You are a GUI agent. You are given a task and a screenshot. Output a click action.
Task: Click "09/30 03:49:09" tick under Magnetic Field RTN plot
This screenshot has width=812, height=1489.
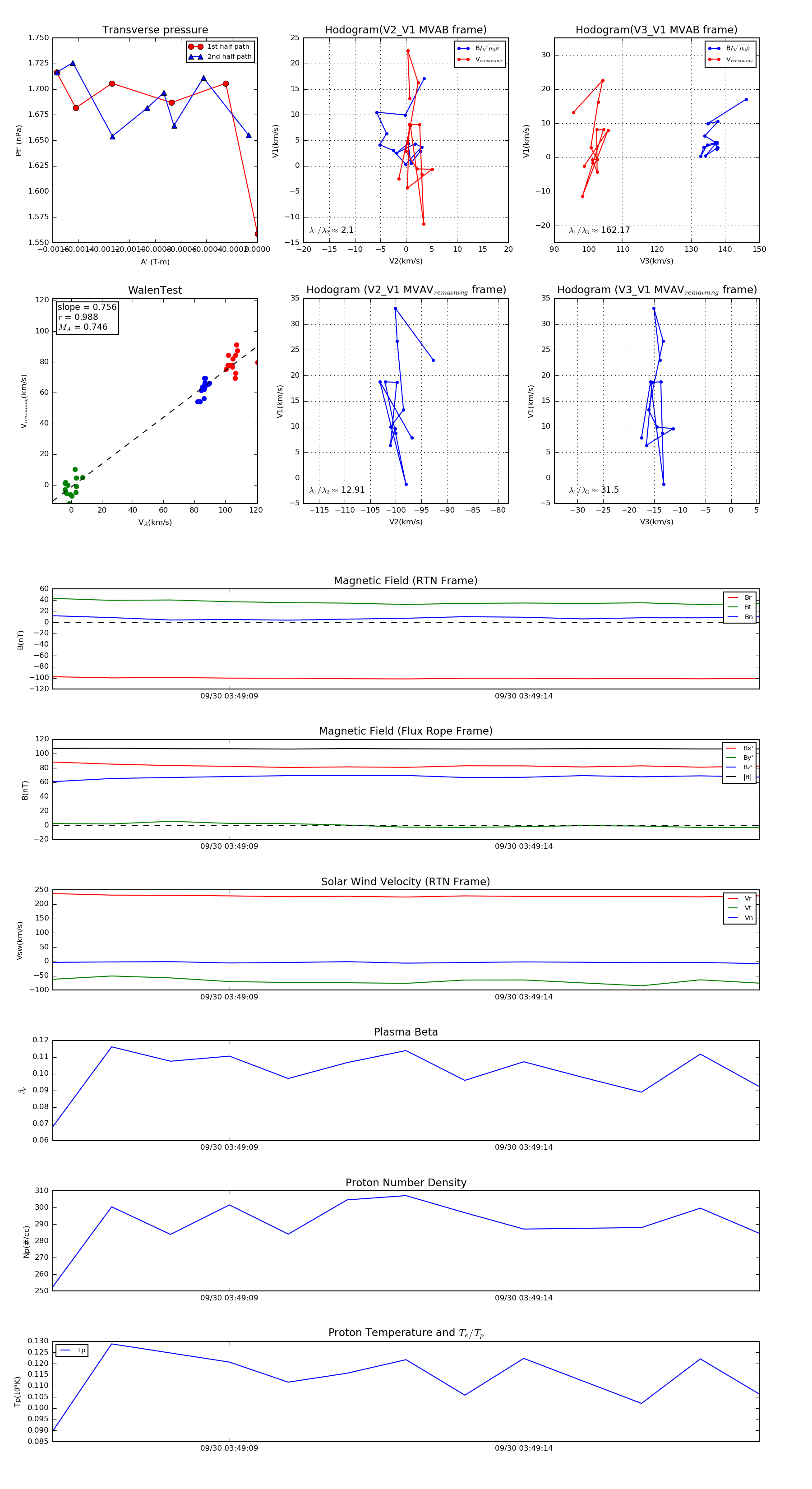pyautogui.click(x=230, y=696)
